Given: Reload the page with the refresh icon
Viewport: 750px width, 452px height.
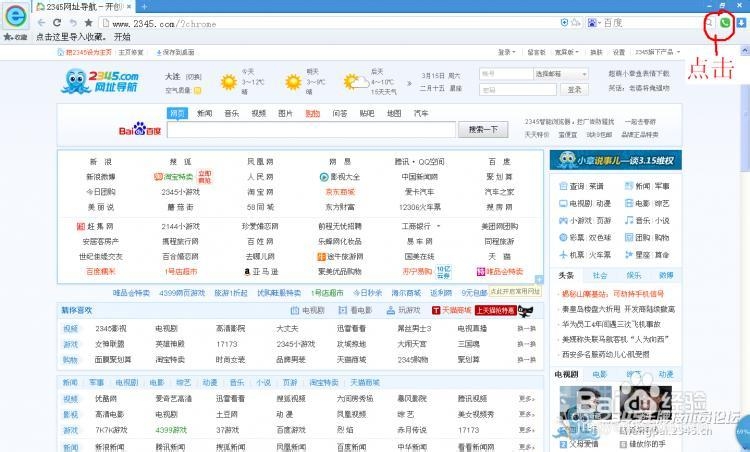Looking at the screenshot, I should [57, 22].
